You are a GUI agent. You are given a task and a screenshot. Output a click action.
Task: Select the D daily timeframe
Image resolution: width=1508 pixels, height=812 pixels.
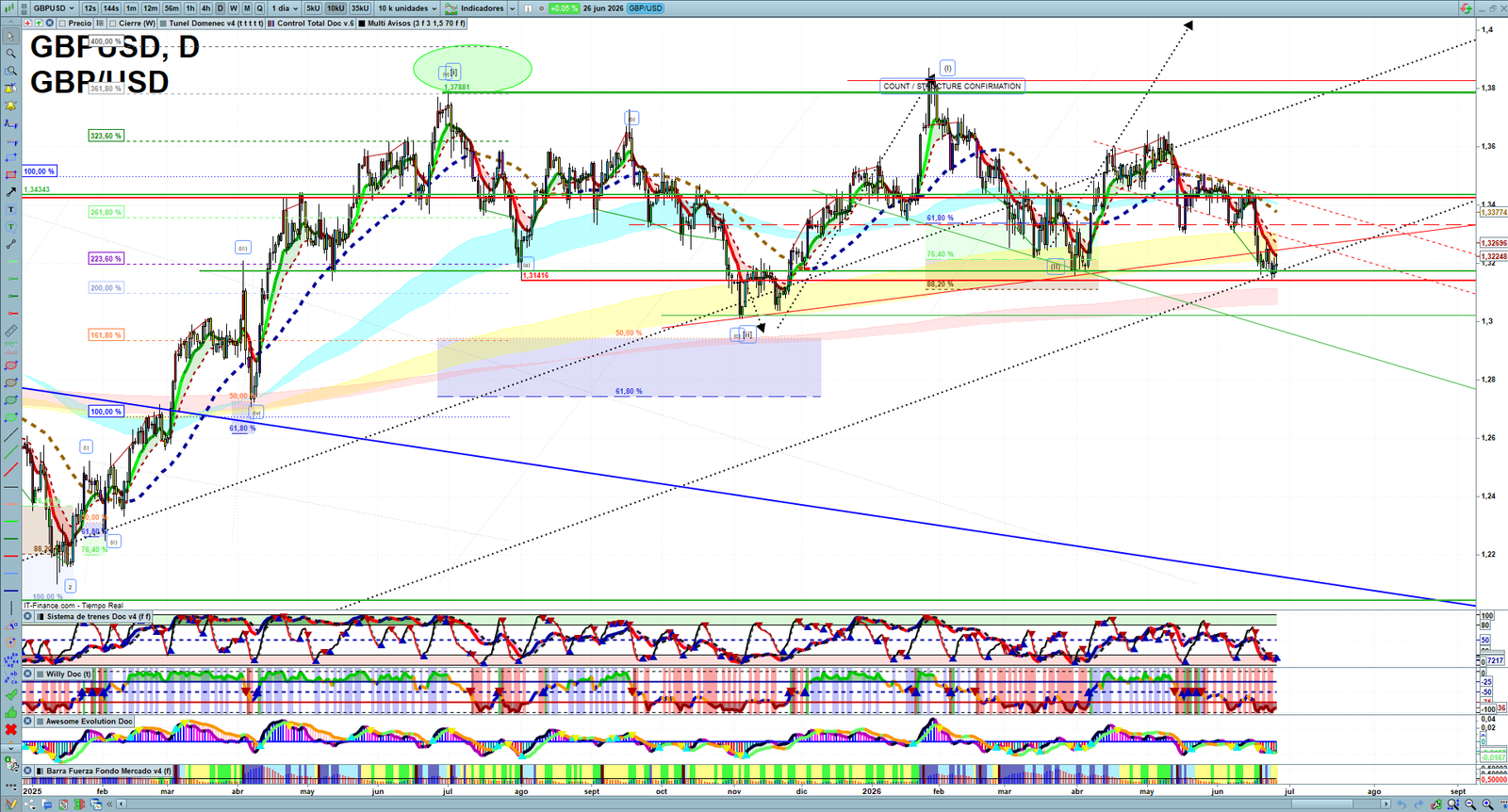coord(221,8)
